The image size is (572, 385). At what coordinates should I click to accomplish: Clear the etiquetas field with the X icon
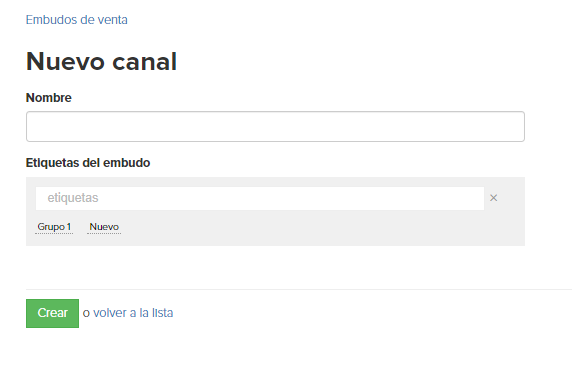coord(493,198)
